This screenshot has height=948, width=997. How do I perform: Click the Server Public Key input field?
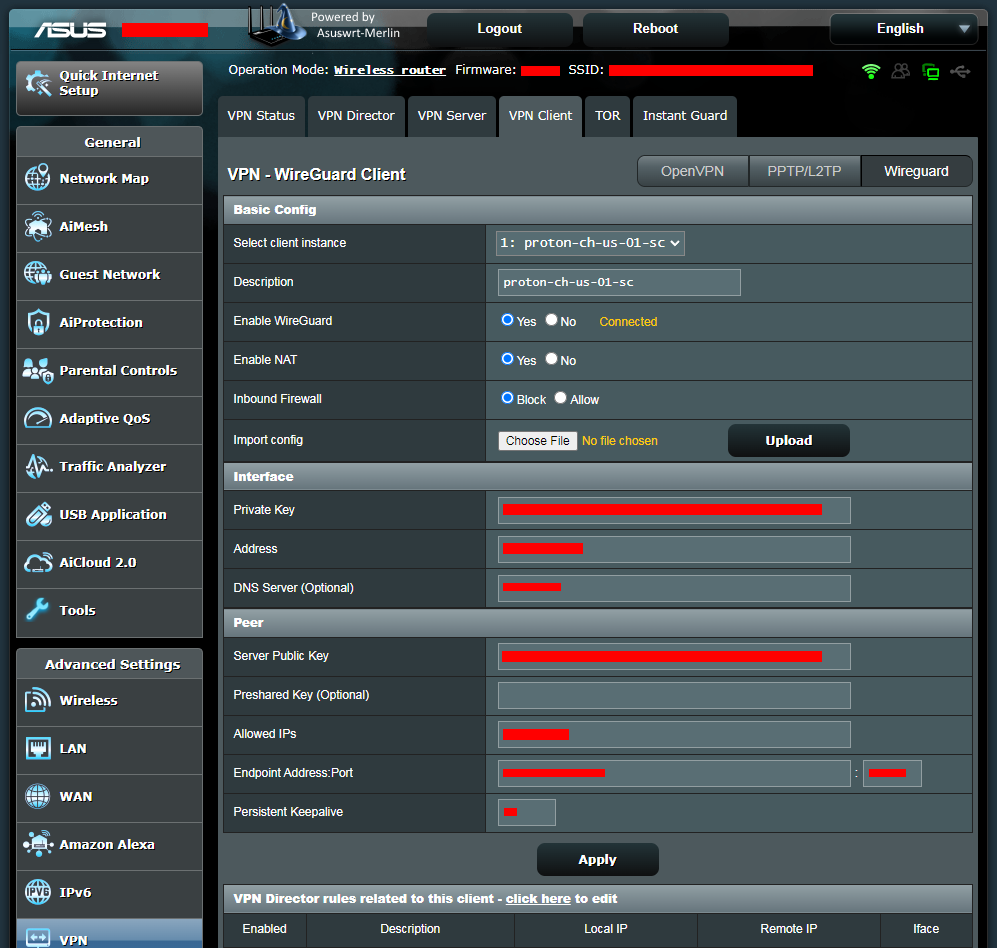(x=674, y=656)
